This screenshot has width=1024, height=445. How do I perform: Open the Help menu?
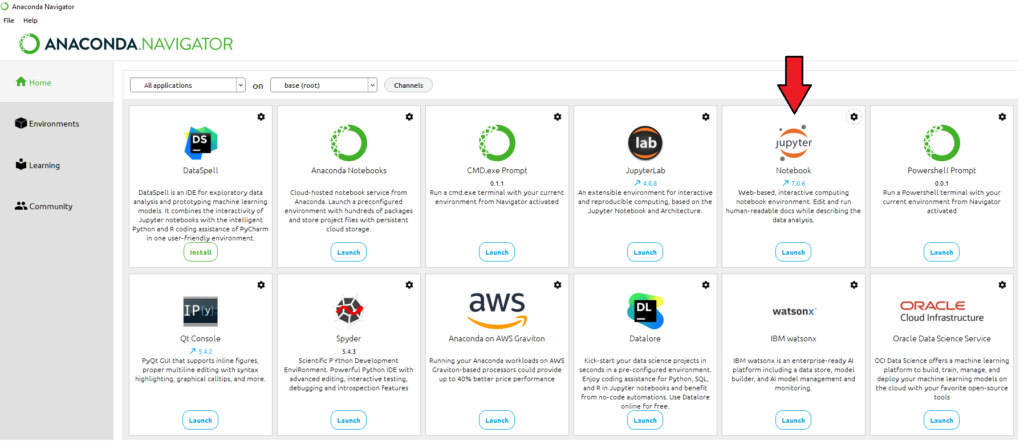click(30, 20)
